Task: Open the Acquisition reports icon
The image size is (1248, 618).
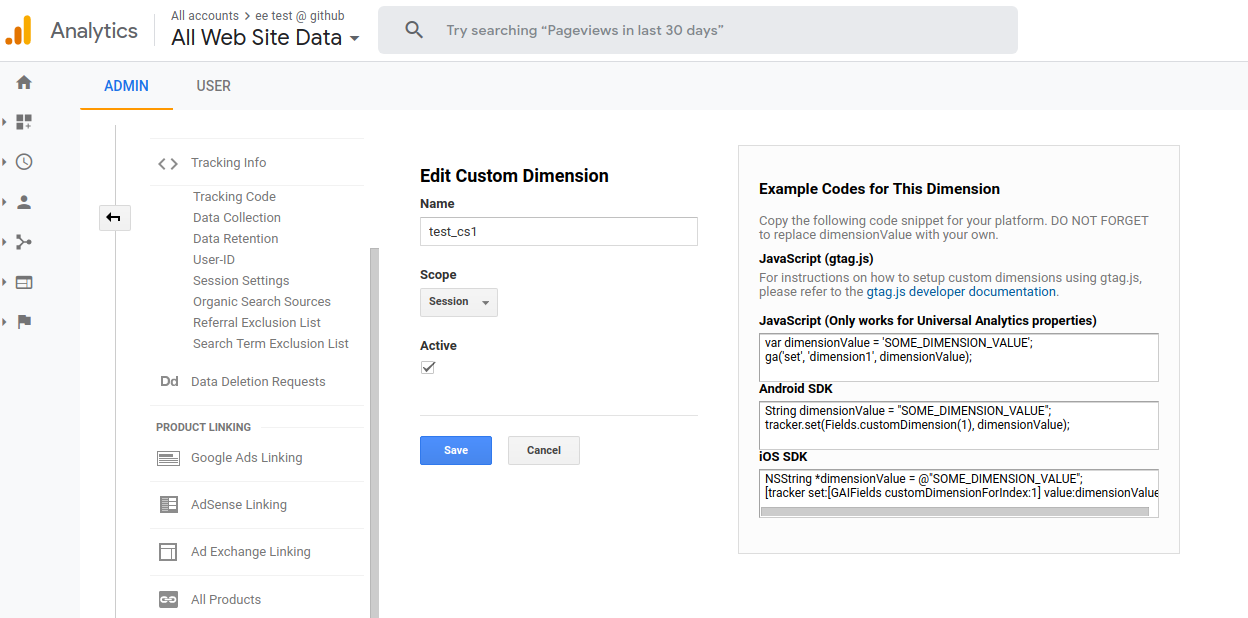Action: tap(23, 241)
